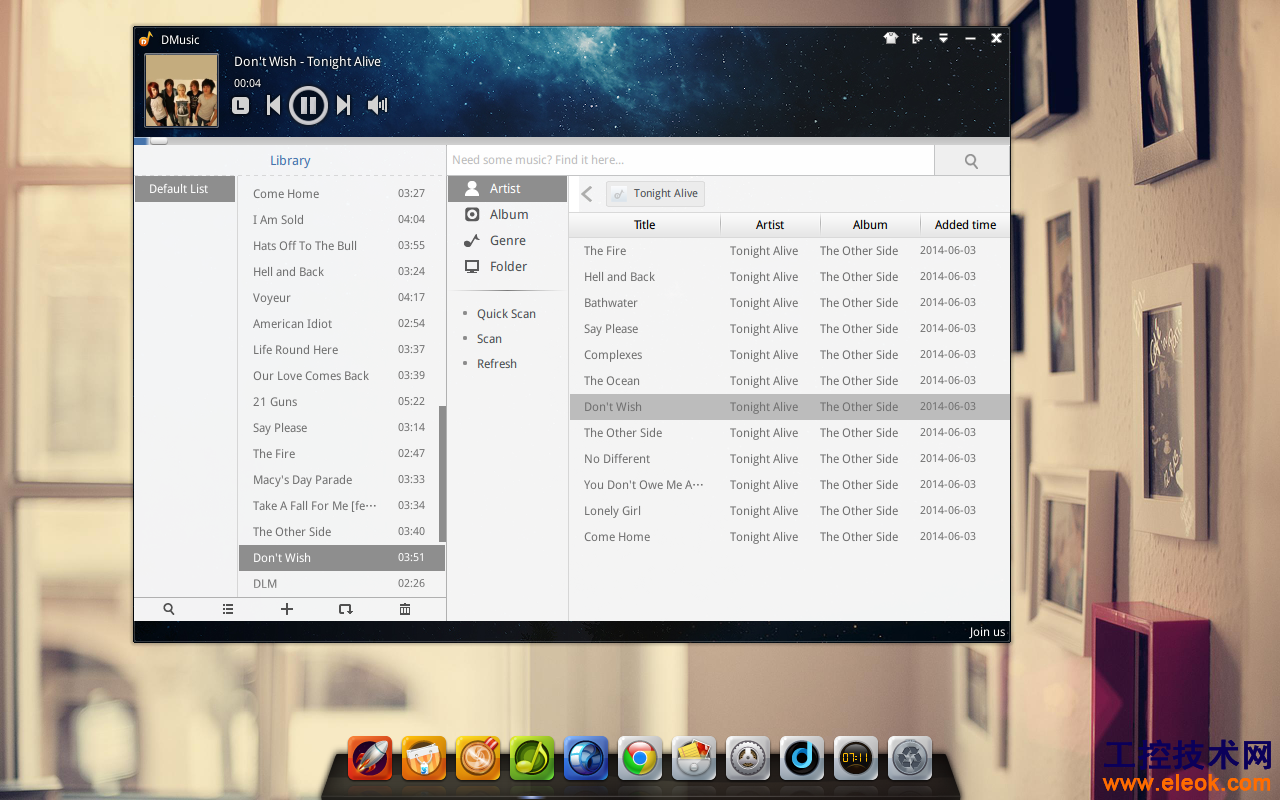Open the blue film reel dock icon
Viewport: 1280px width, 800px height.
coord(586,758)
